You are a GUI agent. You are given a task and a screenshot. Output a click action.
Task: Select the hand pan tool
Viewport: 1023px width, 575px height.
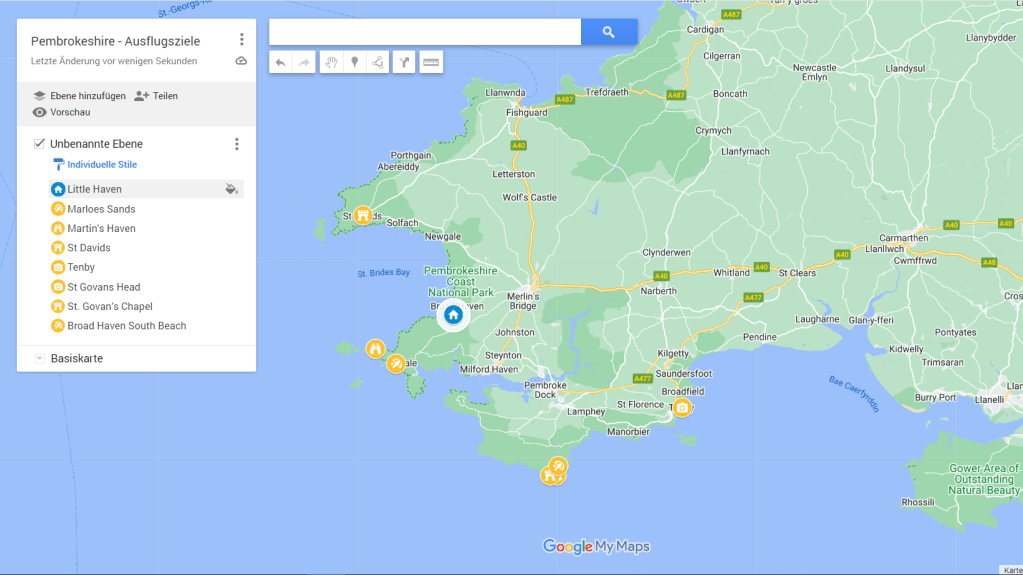pos(330,62)
